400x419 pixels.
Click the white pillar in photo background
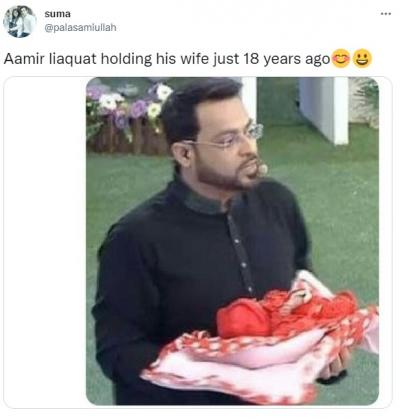323,110
